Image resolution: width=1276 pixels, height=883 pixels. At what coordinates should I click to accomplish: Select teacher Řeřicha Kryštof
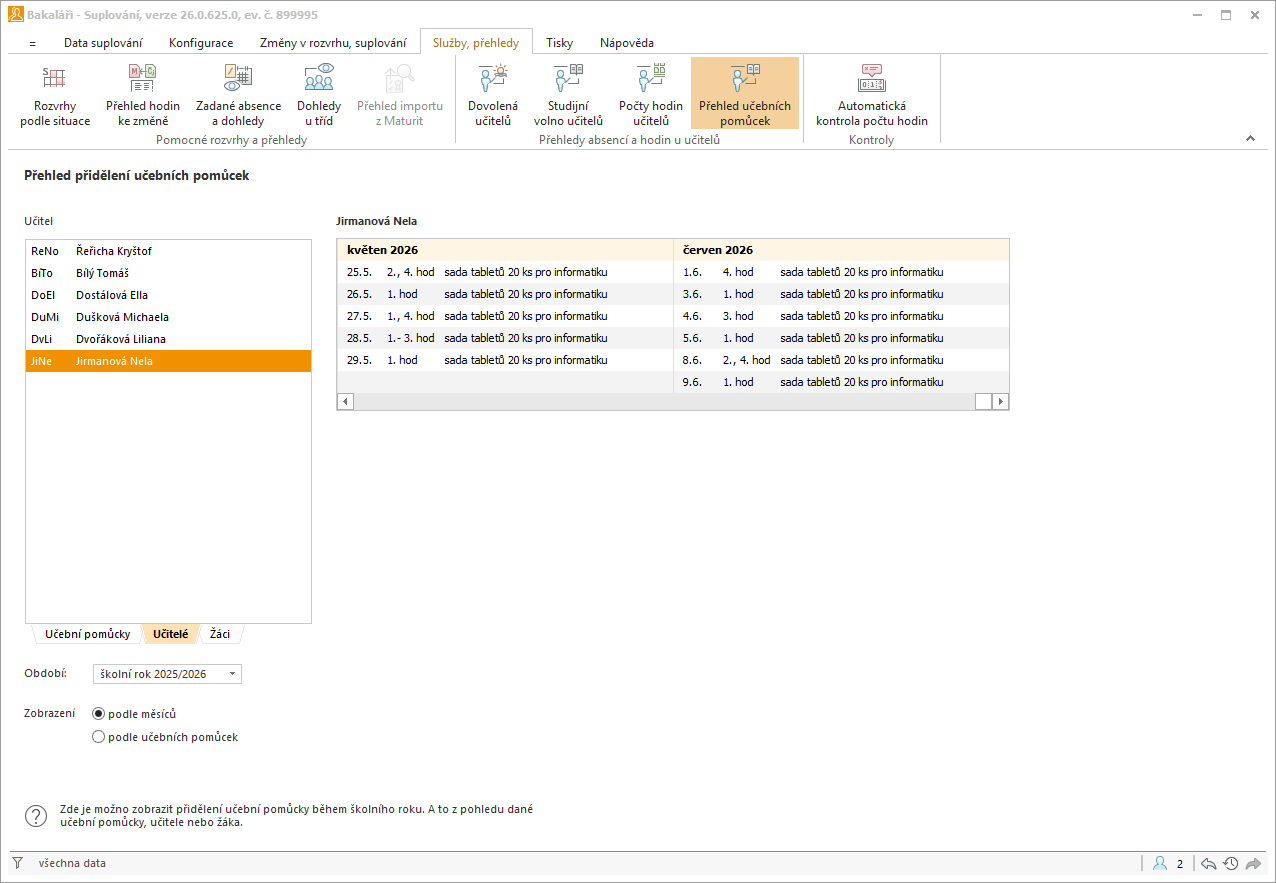(168, 251)
